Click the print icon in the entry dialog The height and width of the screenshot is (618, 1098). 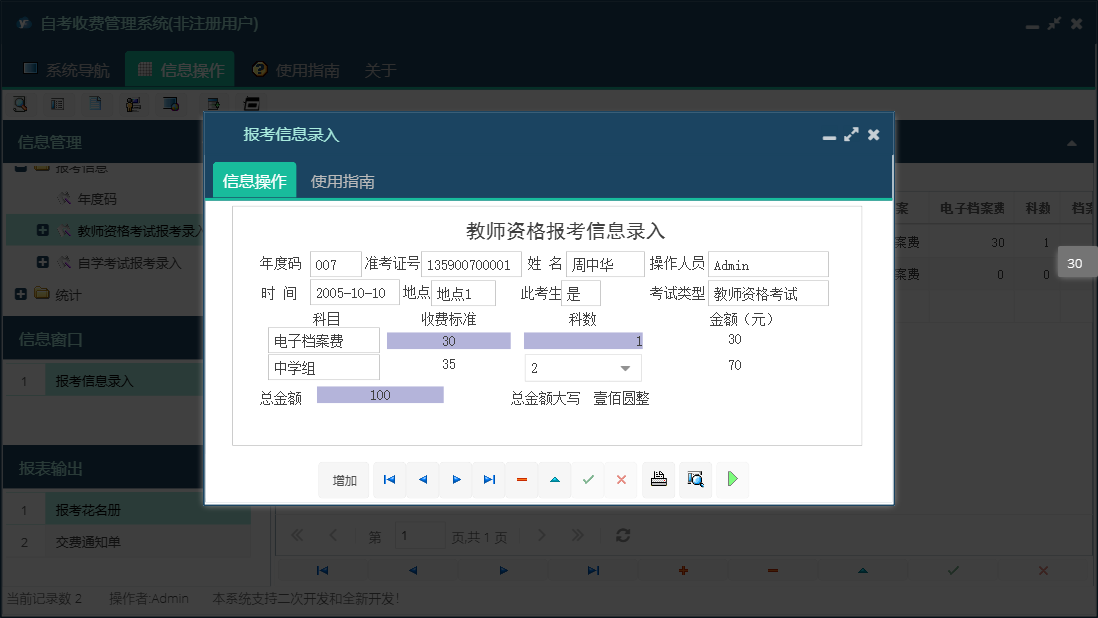coord(658,479)
